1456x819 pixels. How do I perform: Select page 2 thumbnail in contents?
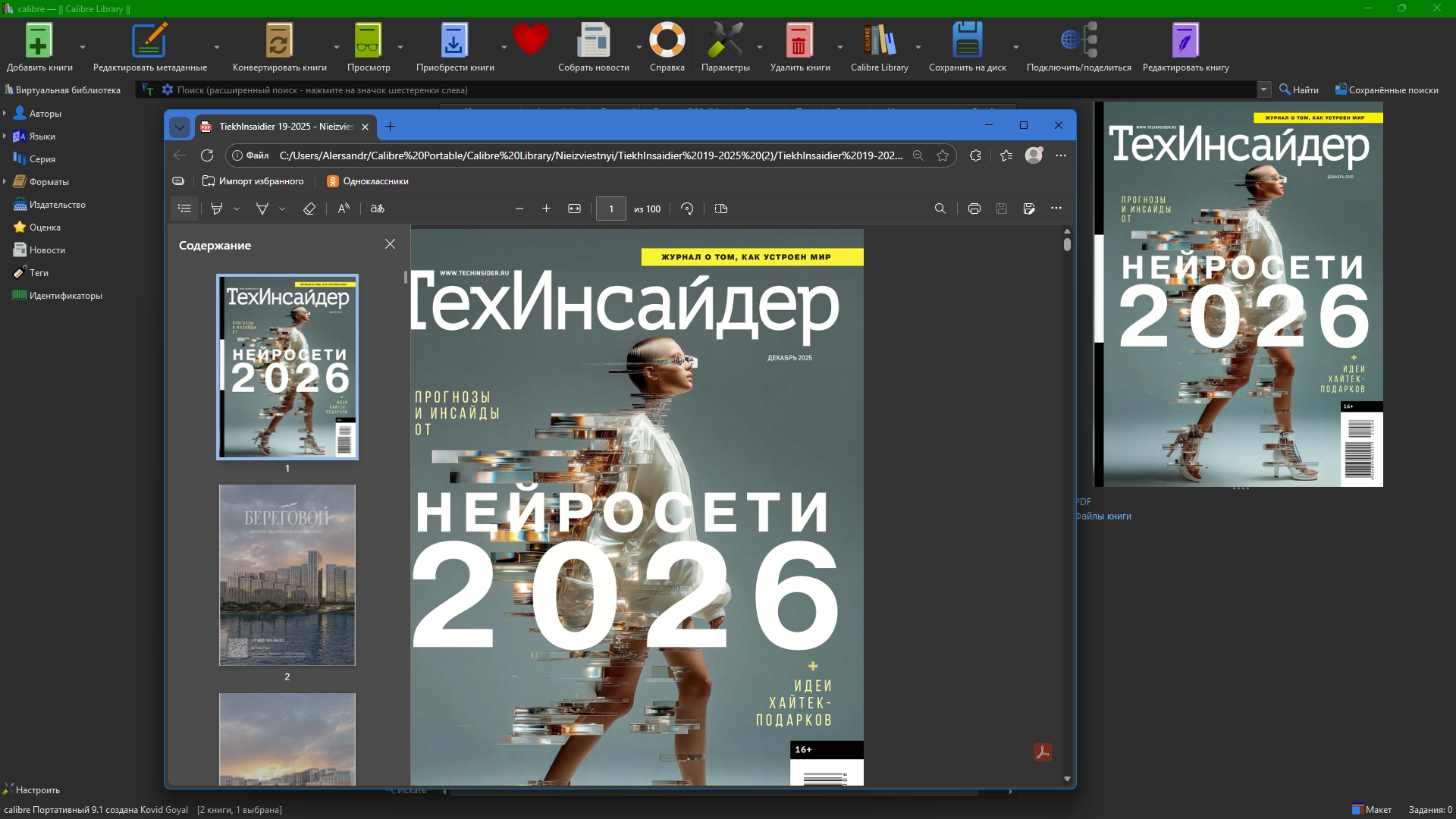[287, 575]
